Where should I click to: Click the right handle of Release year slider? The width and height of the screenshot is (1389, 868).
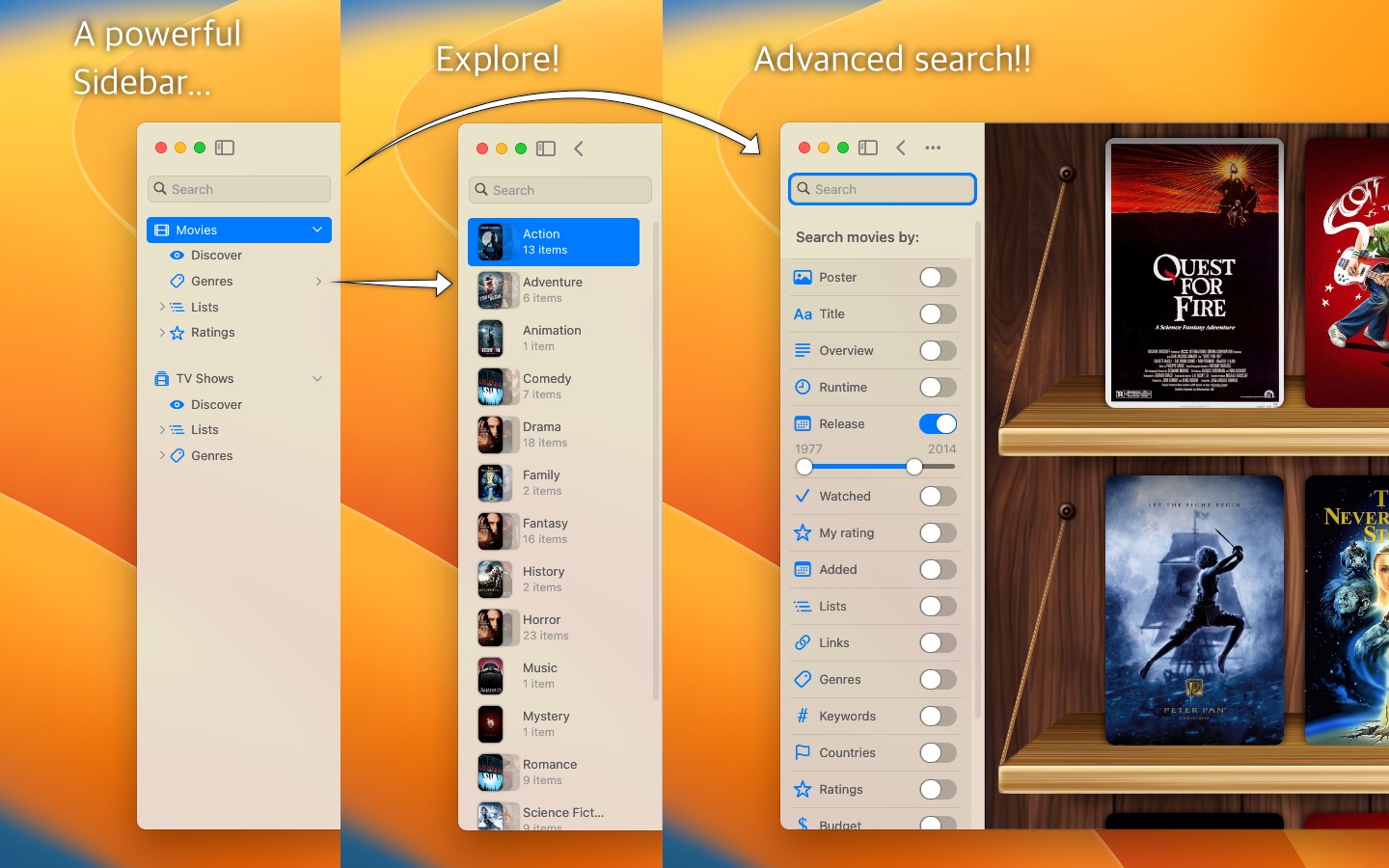913,467
